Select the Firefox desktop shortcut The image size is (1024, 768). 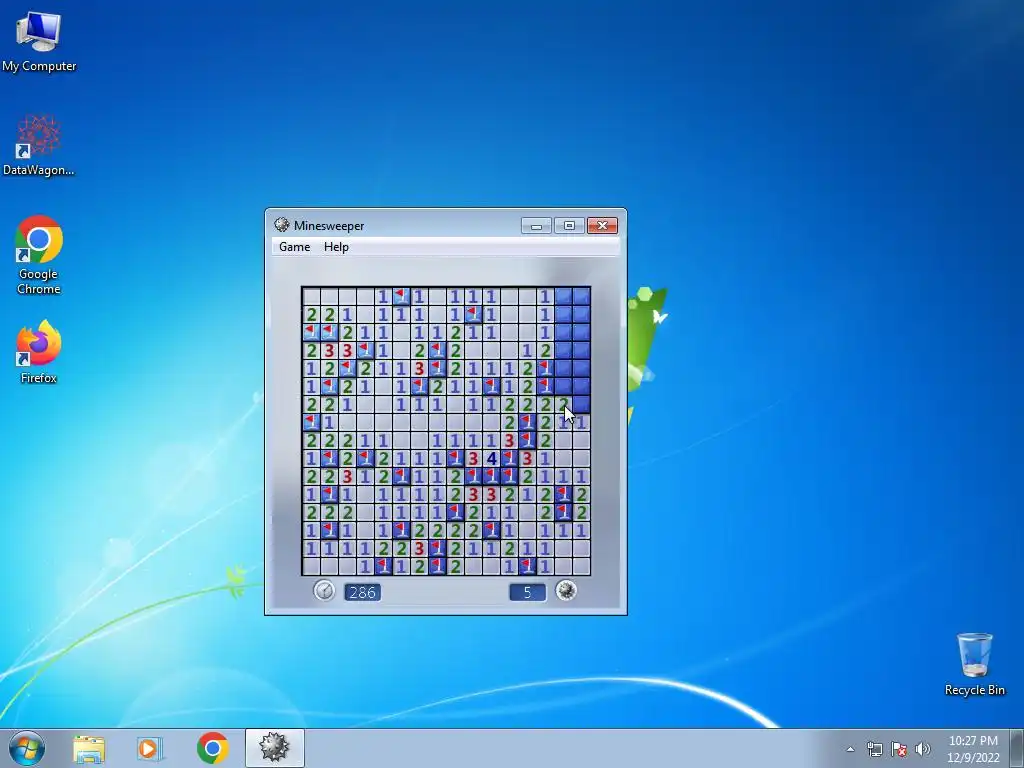(x=39, y=351)
